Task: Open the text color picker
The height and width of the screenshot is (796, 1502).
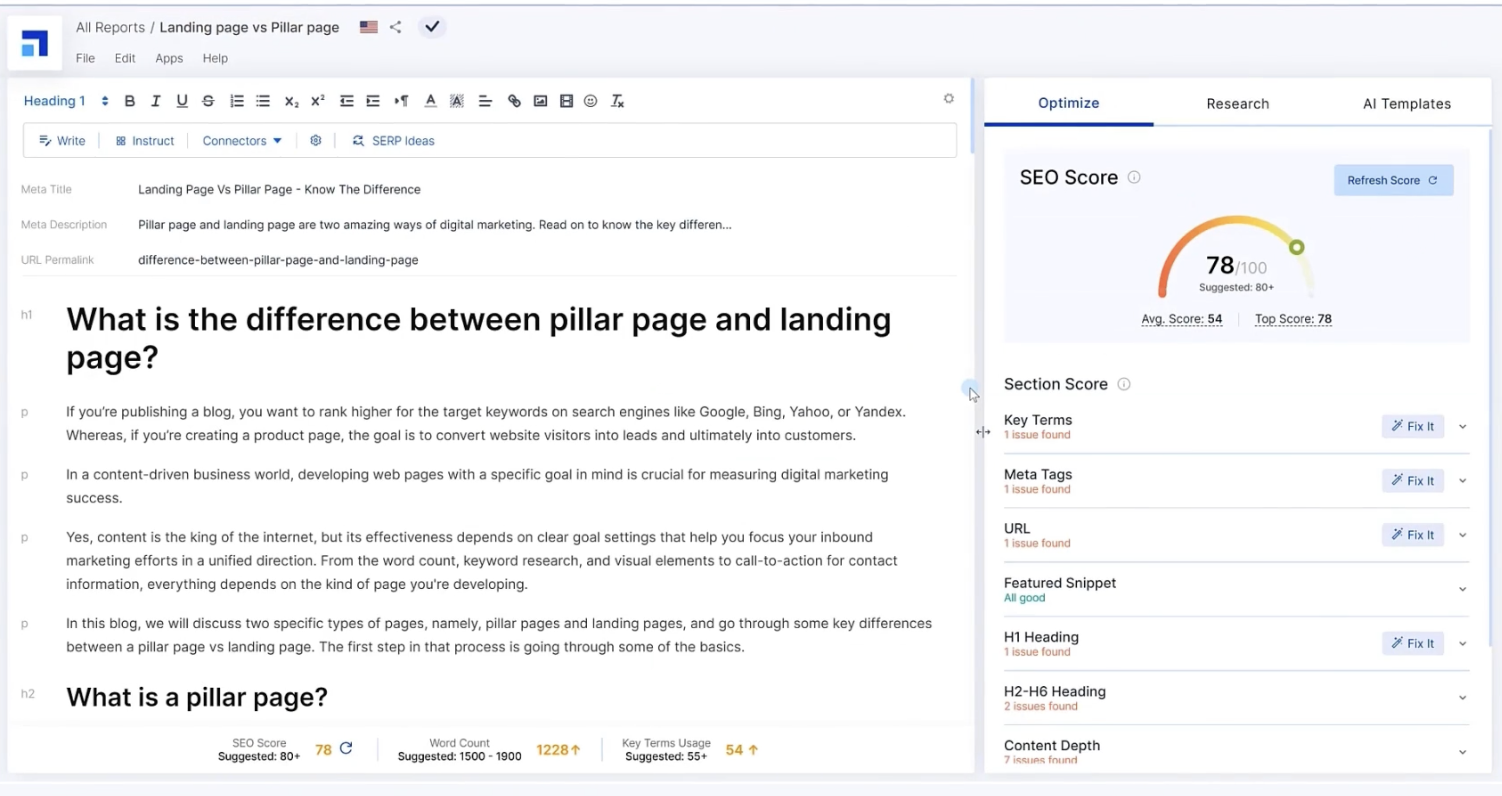Action: (x=430, y=101)
